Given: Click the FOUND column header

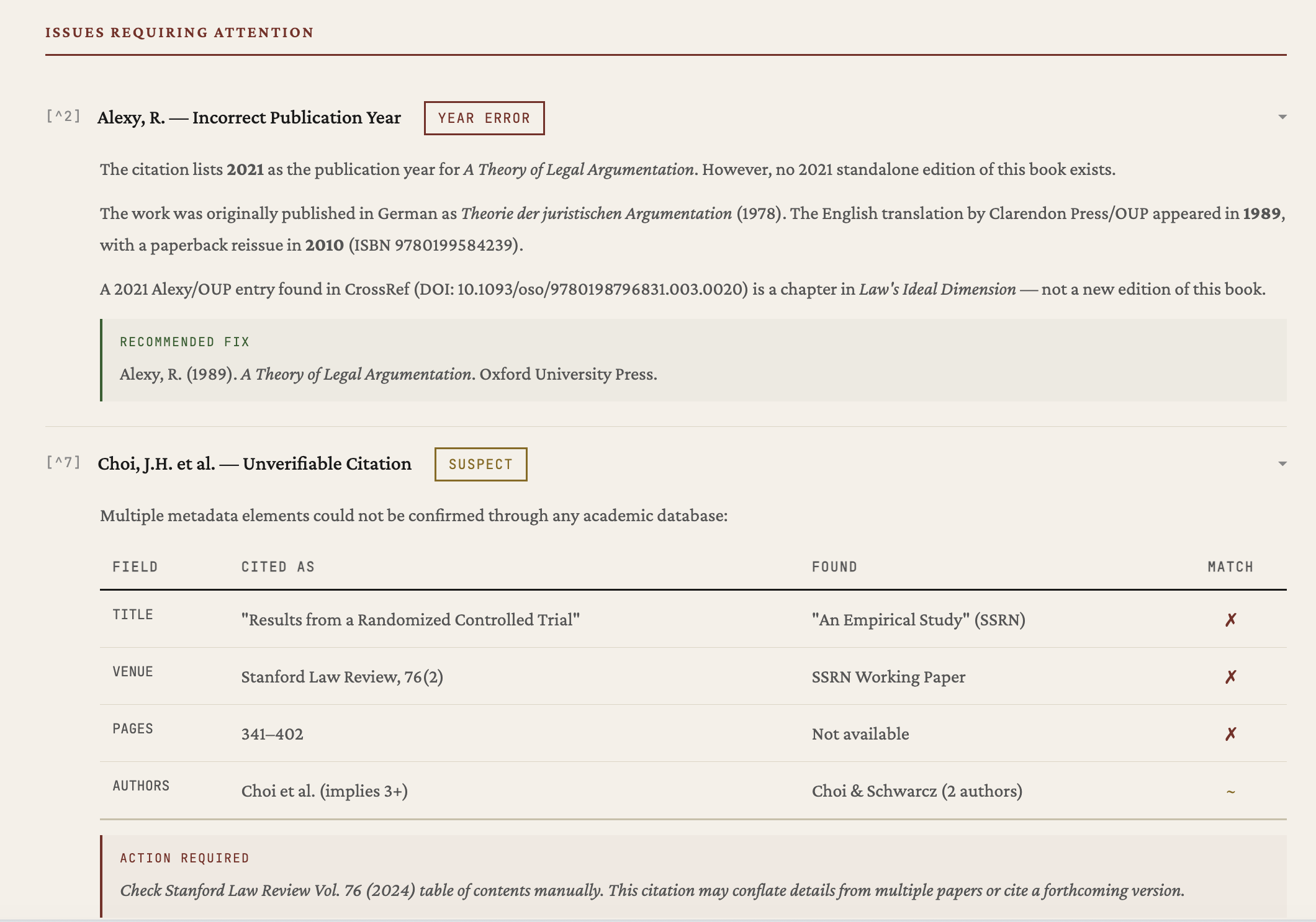Looking at the screenshot, I should coord(834,567).
